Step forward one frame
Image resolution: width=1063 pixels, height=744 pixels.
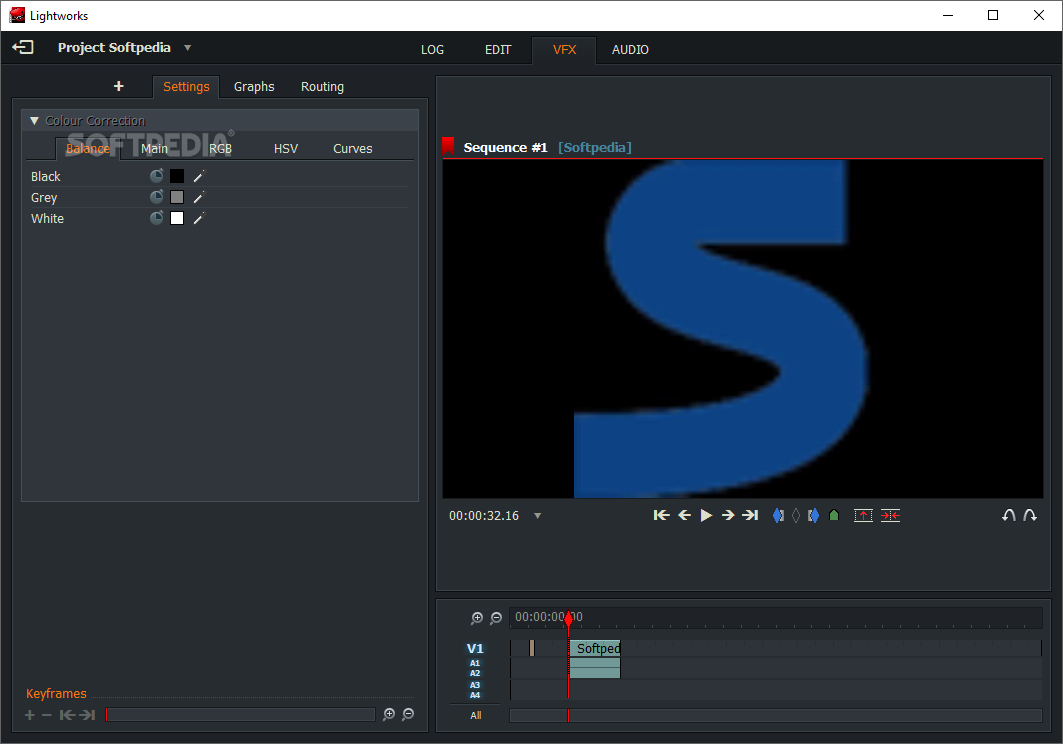(728, 515)
